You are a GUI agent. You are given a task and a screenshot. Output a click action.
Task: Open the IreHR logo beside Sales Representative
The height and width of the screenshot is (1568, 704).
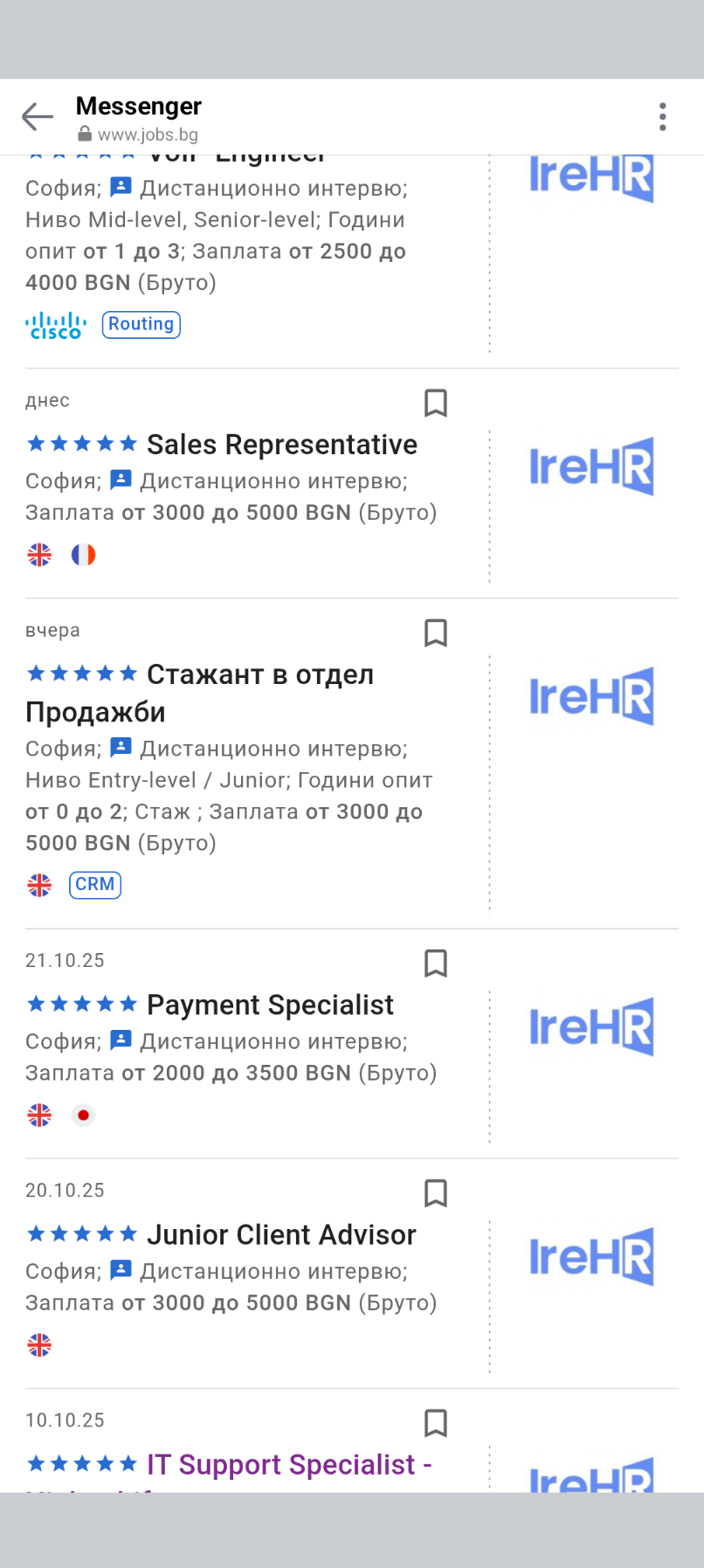(591, 466)
